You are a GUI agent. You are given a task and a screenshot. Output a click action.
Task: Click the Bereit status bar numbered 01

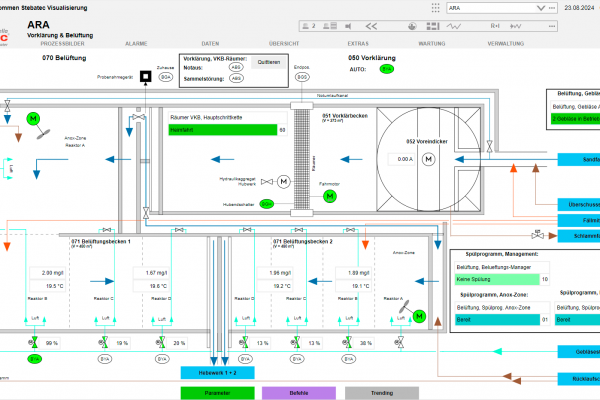point(497,320)
